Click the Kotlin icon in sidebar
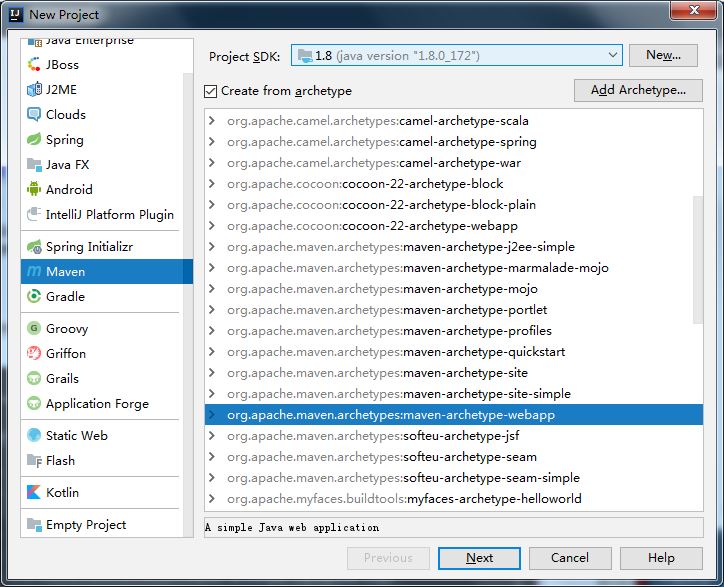This screenshot has width=724, height=587. pos(34,492)
